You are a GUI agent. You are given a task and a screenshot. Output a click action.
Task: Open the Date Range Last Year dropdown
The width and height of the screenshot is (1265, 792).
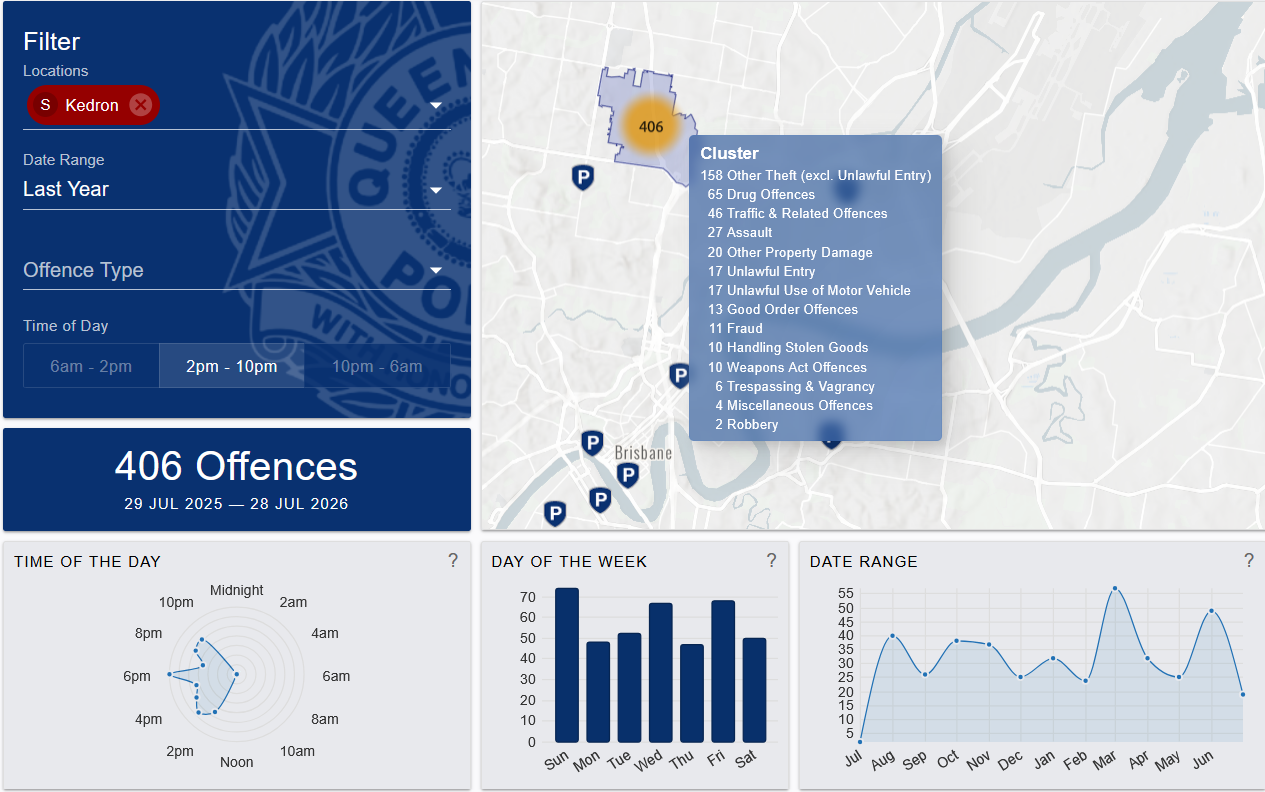coord(237,189)
